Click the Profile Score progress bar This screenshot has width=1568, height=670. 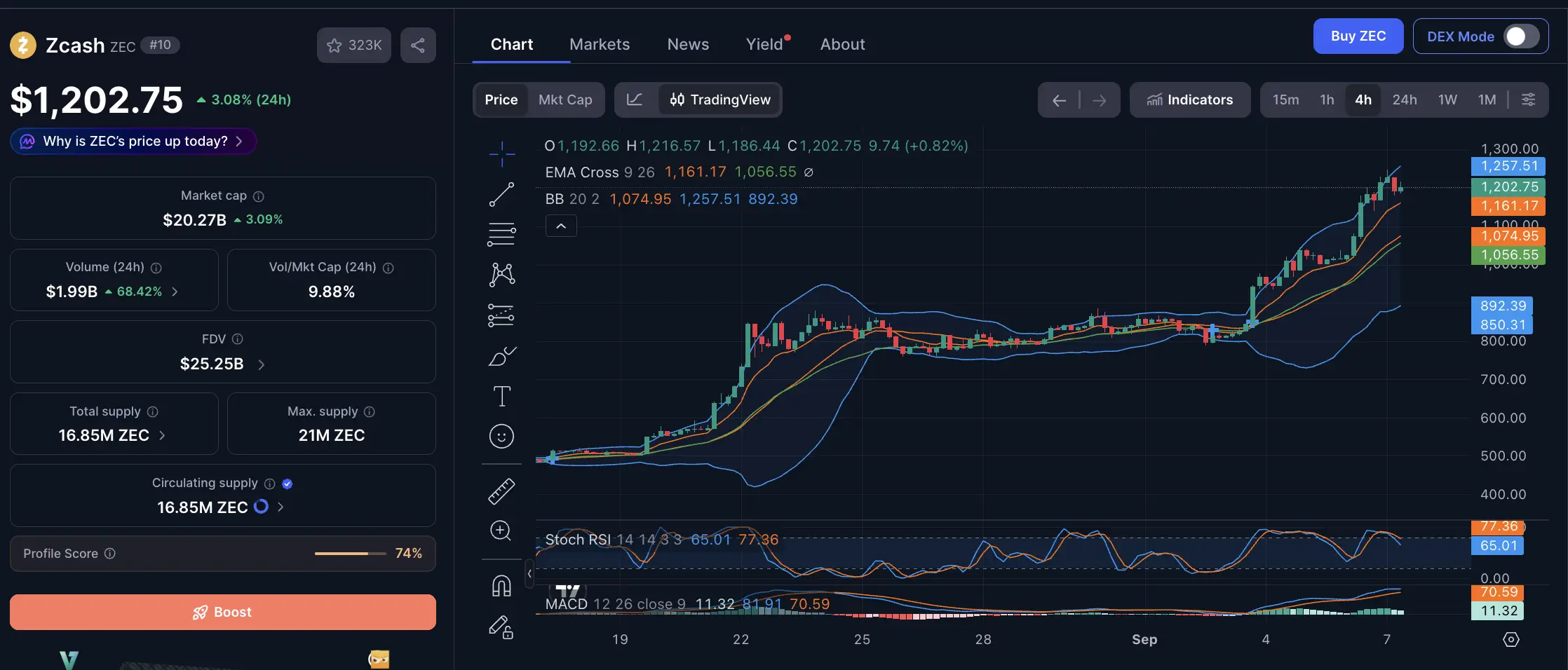(x=351, y=554)
